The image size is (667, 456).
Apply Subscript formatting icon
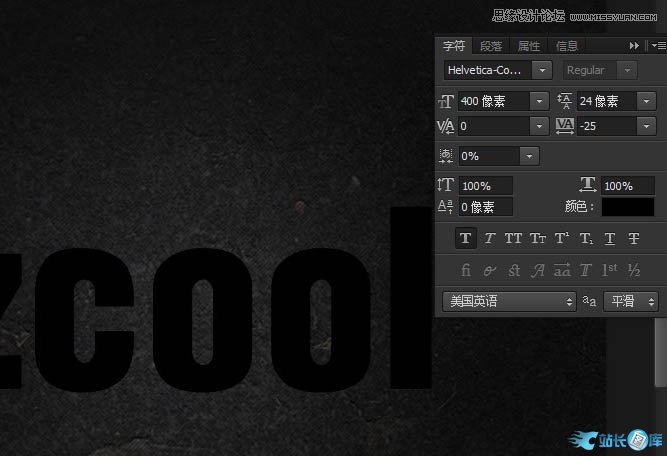586,238
